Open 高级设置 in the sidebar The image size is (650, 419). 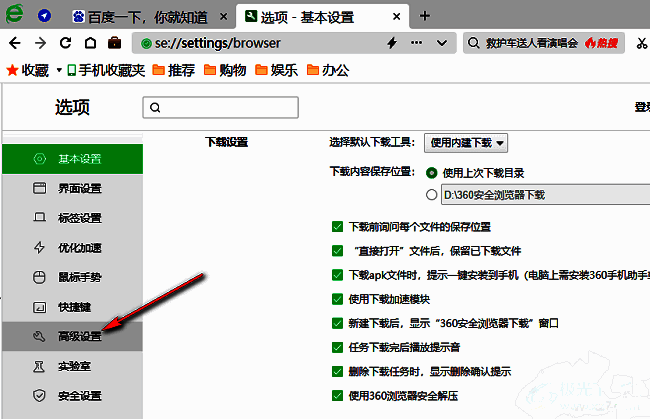coord(78,336)
